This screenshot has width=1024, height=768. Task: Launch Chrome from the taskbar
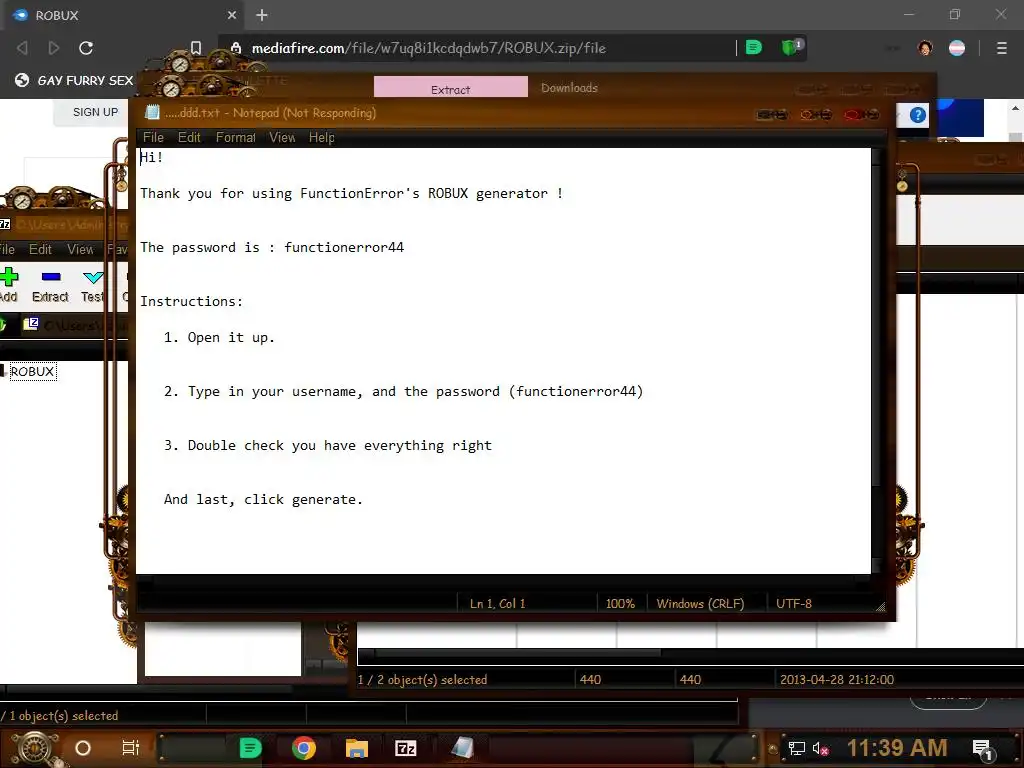coord(304,748)
